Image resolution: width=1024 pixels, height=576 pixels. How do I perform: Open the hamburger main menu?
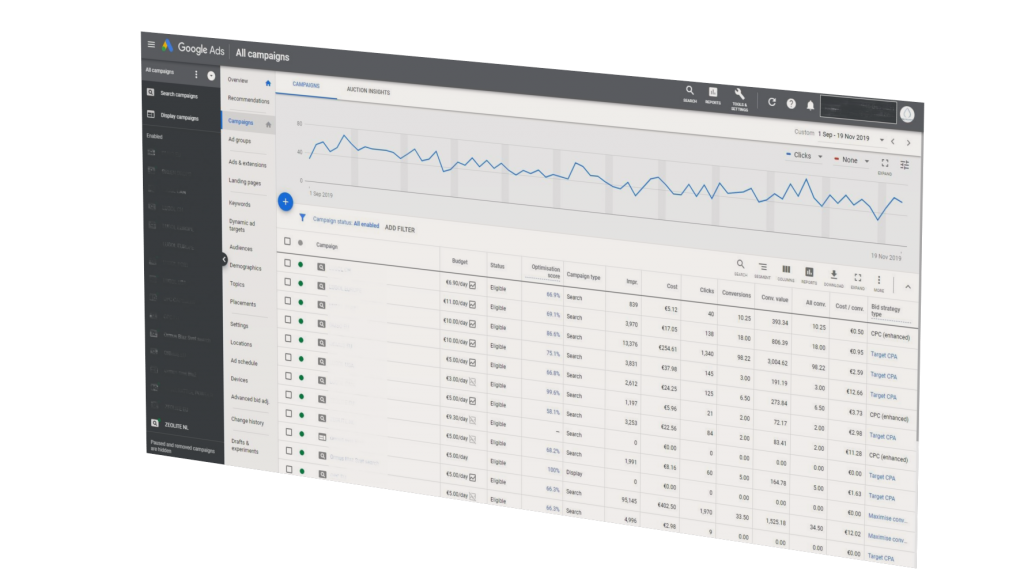coord(151,44)
